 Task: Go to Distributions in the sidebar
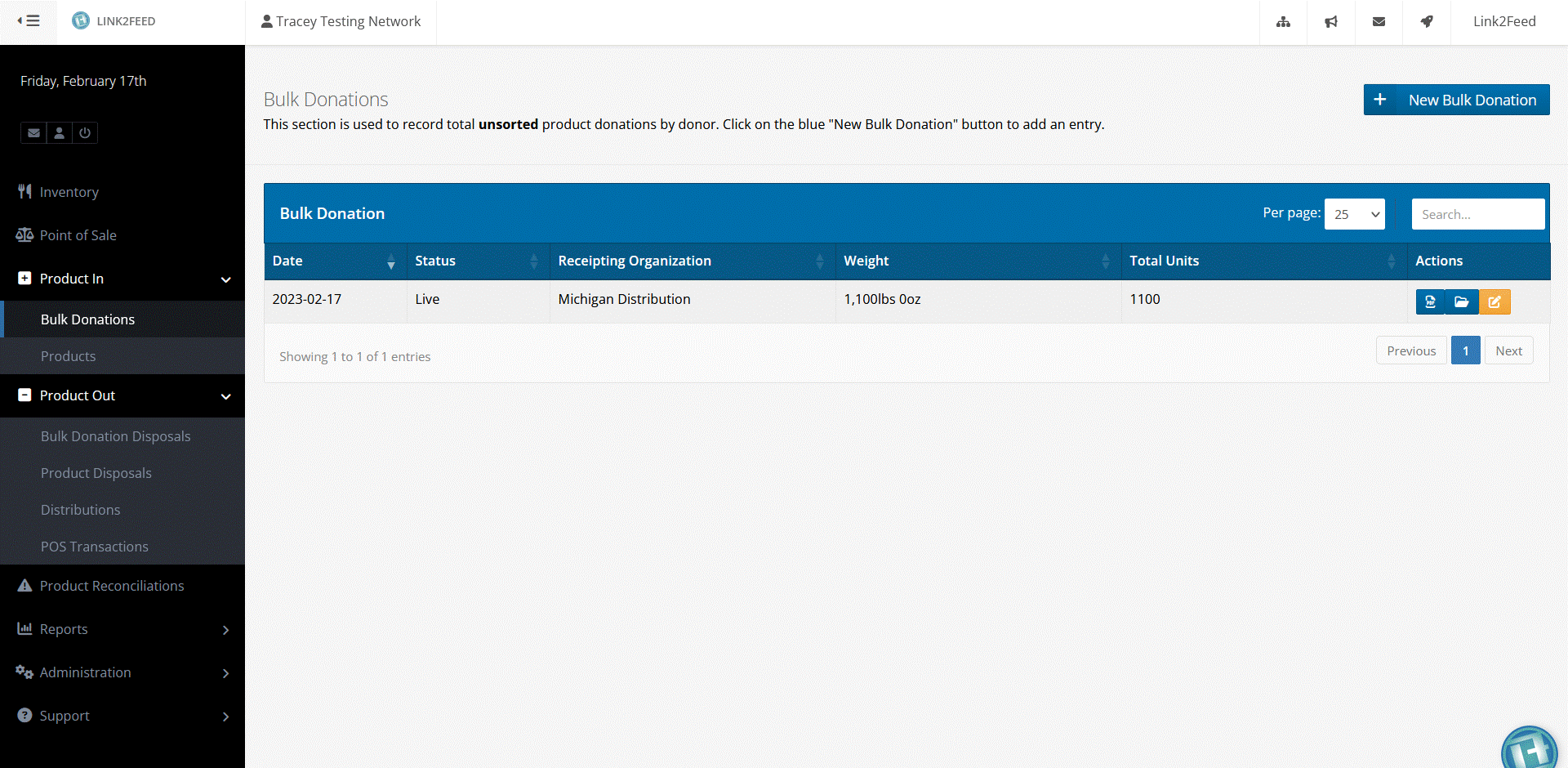point(80,510)
